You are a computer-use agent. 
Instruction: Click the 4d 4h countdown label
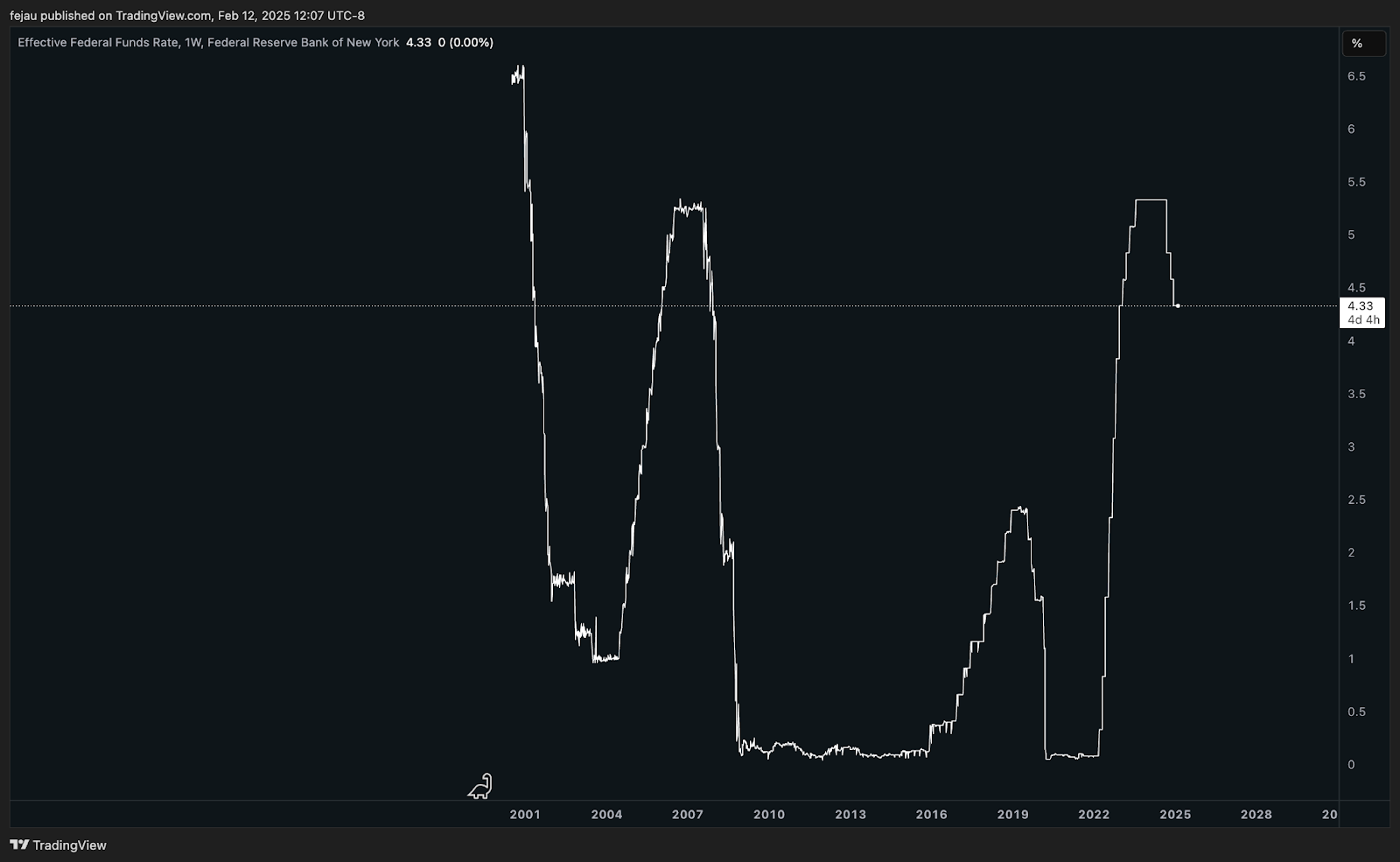click(x=1363, y=320)
